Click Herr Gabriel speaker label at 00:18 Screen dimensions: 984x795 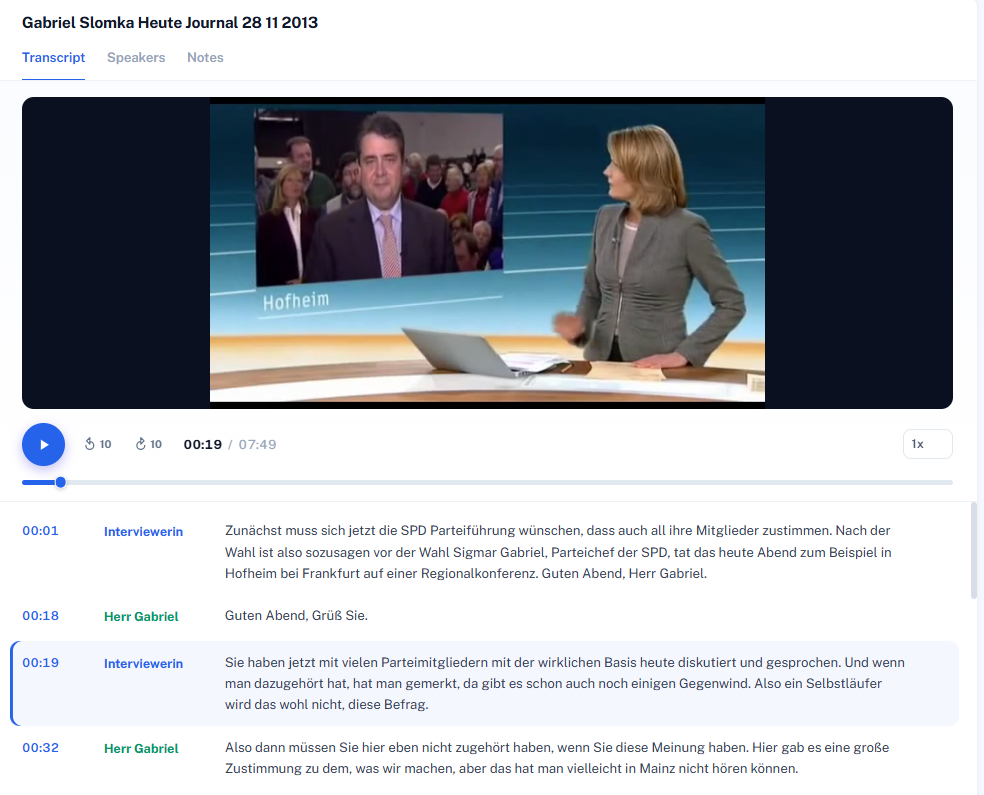pos(141,616)
